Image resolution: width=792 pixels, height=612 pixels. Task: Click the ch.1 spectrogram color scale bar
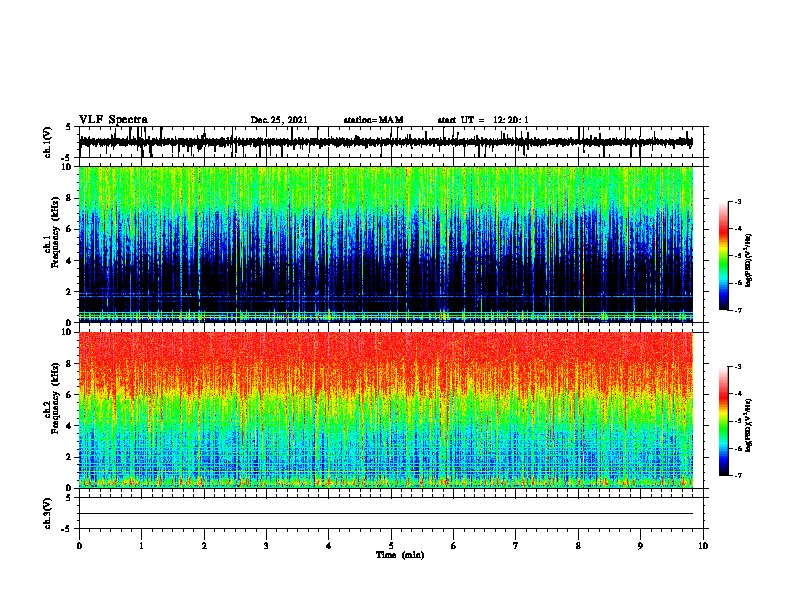coord(723,256)
